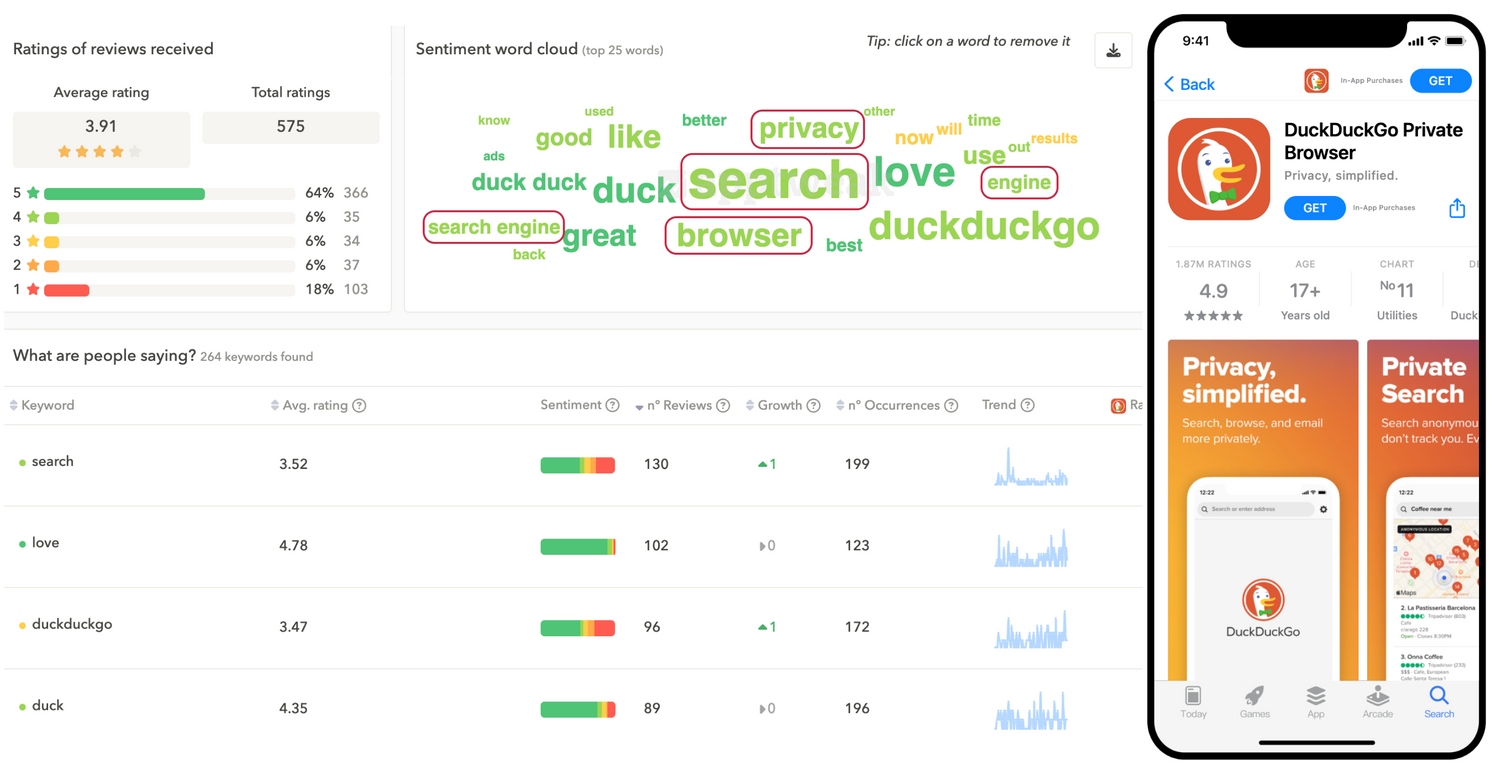Remove 'ads' from the word cloud
This screenshot has width=1500, height=774.
[494, 156]
